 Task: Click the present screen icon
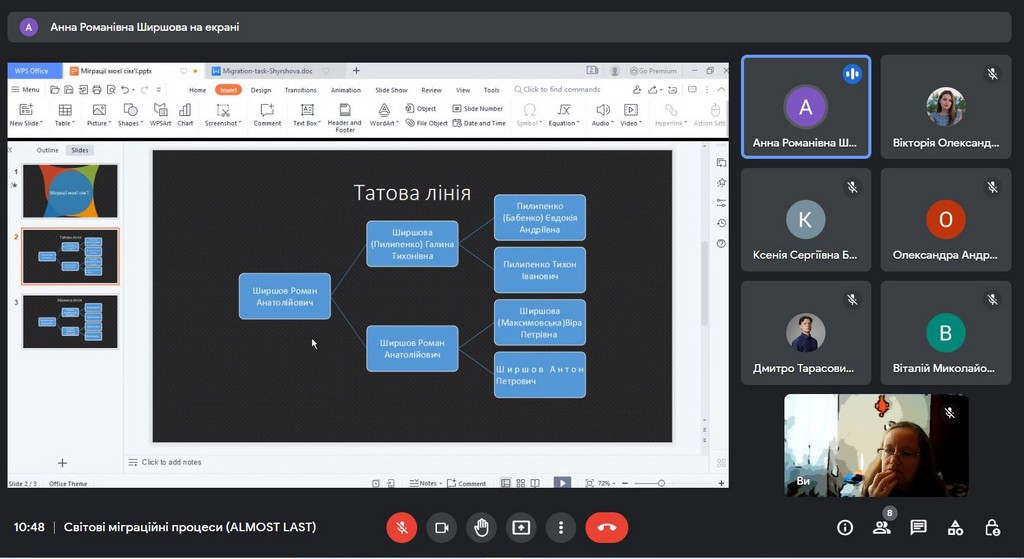[x=521, y=527]
